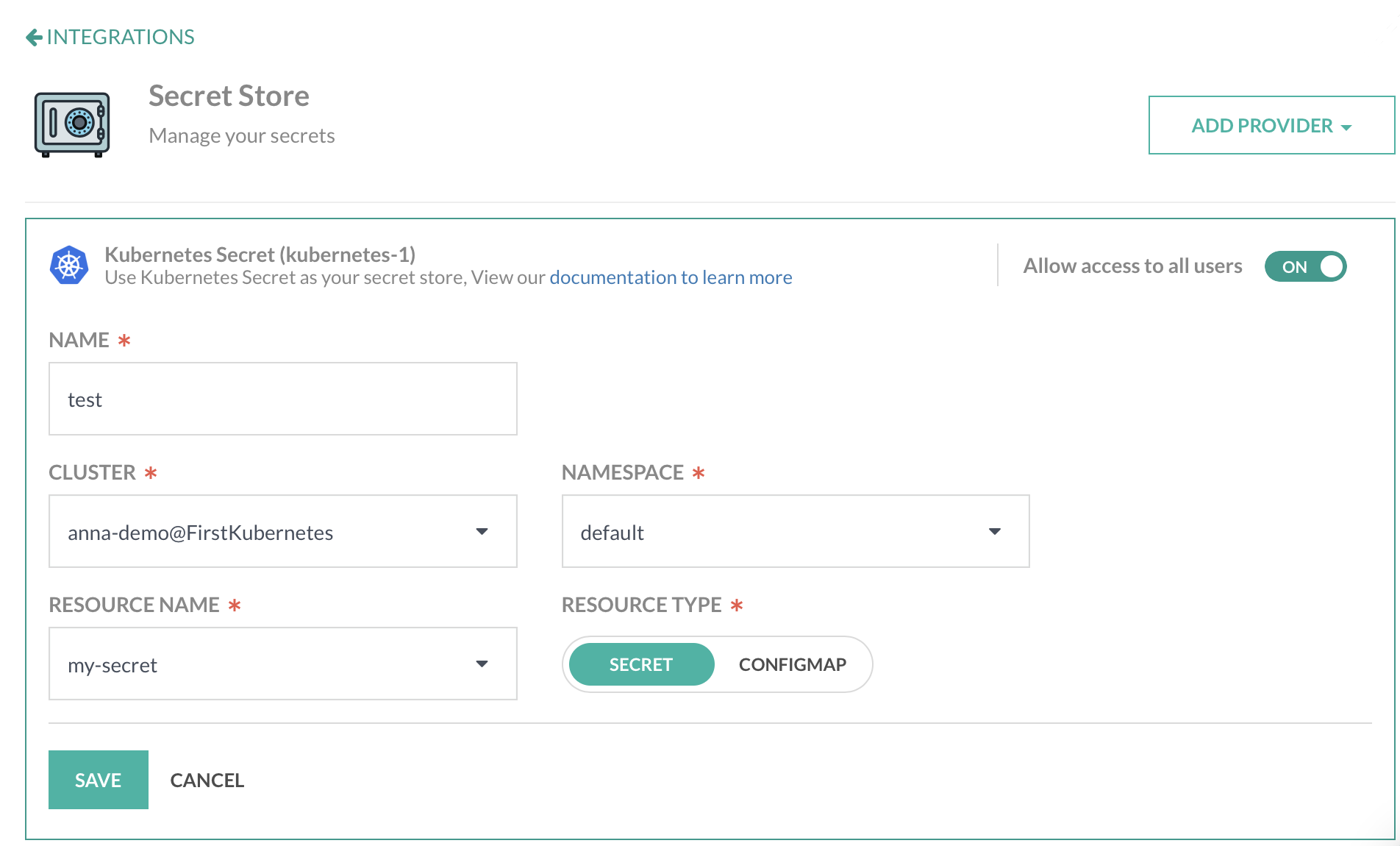Open the Cluster dropdown showing anna-demo@FirstKubernetes

click(282, 531)
